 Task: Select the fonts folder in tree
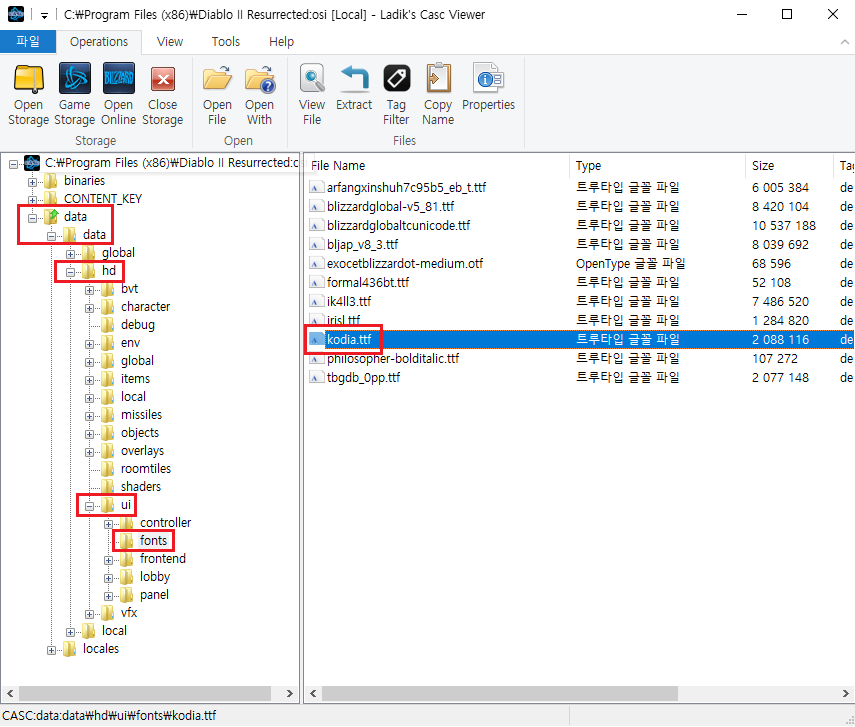pyautogui.click(x=153, y=540)
